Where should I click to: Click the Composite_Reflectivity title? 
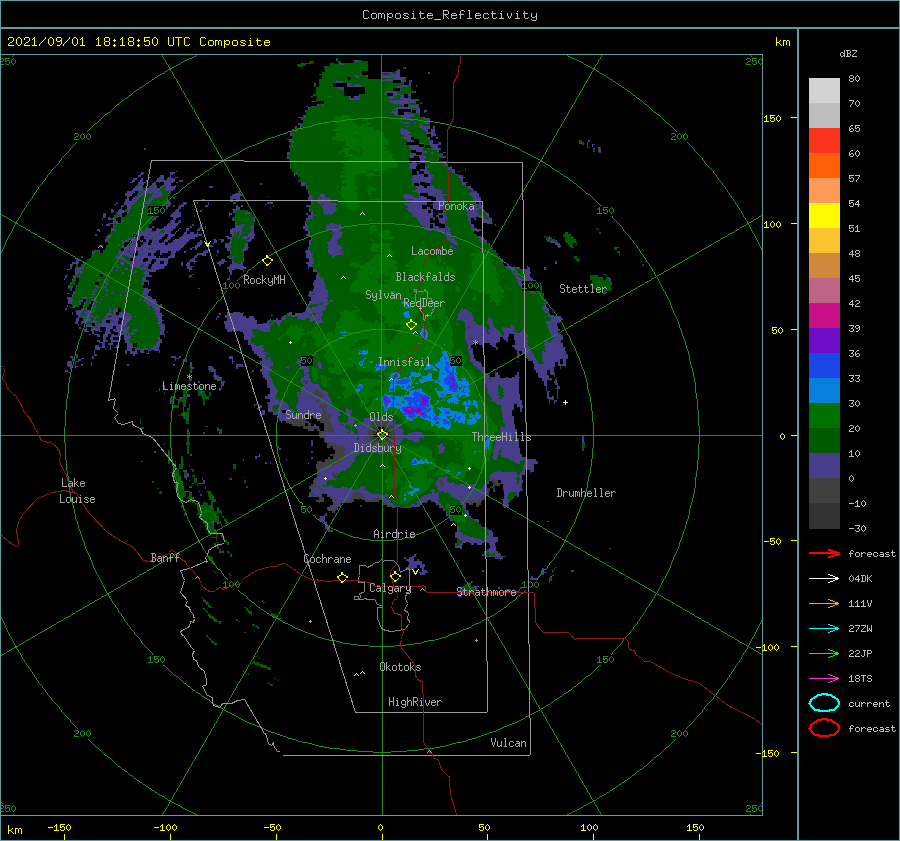[x=450, y=15]
